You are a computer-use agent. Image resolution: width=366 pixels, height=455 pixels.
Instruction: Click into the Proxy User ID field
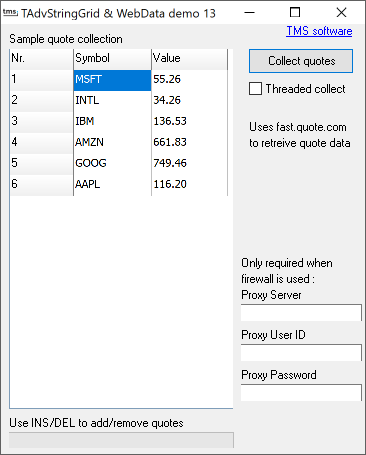(301, 352)
